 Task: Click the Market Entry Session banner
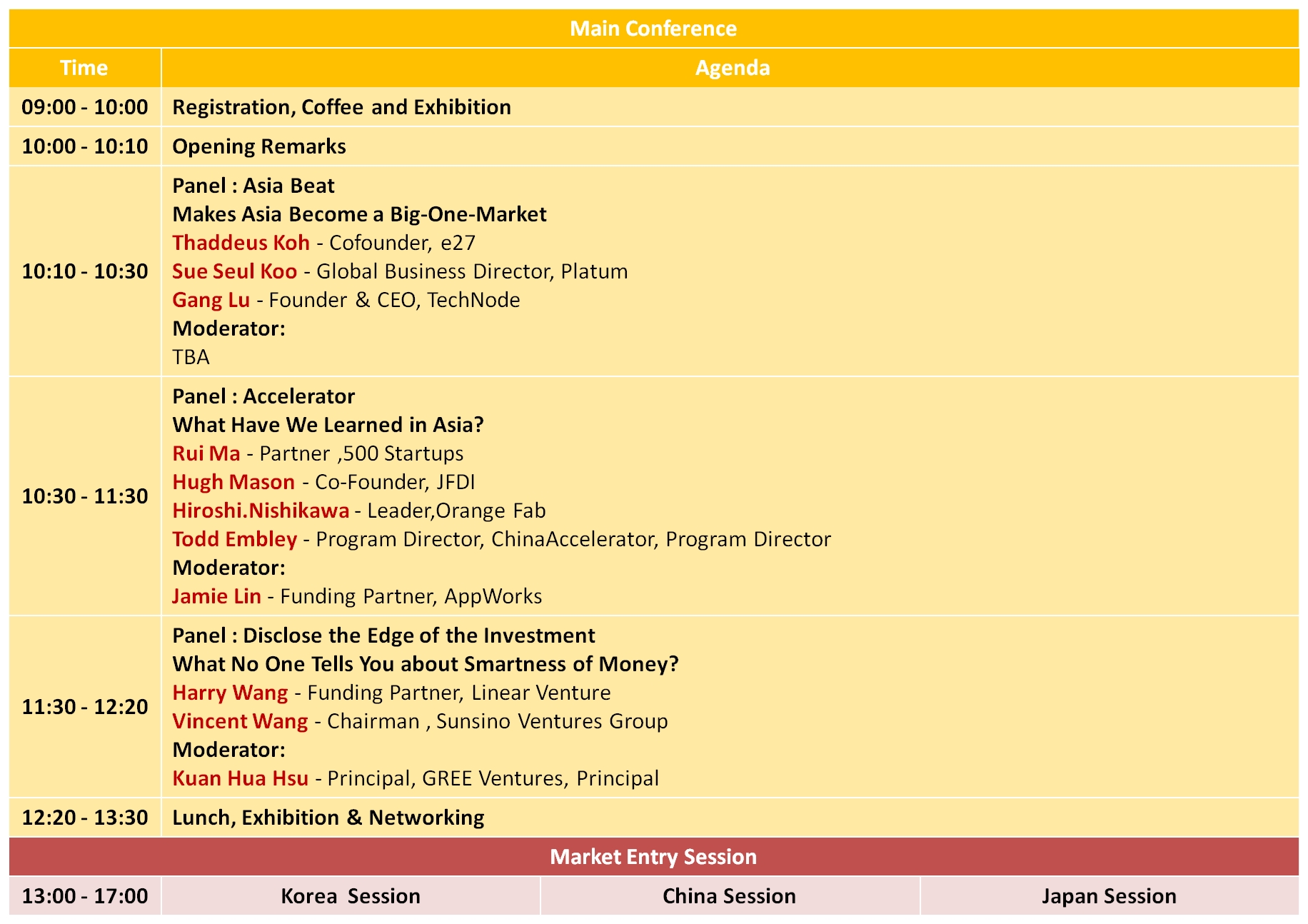coord(653,857)
